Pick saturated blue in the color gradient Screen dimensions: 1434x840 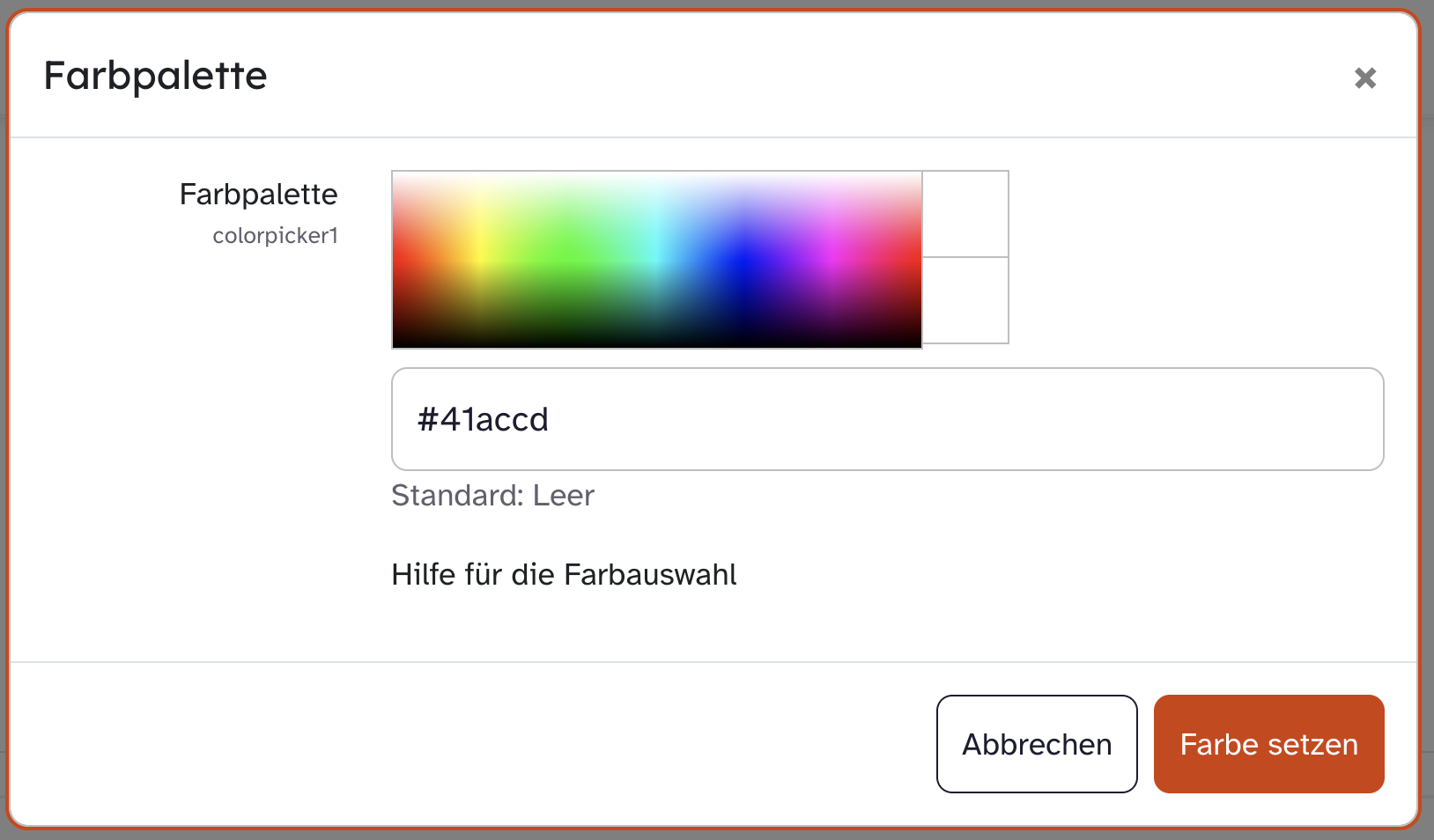pyautogui.click(x=745, y=257)
